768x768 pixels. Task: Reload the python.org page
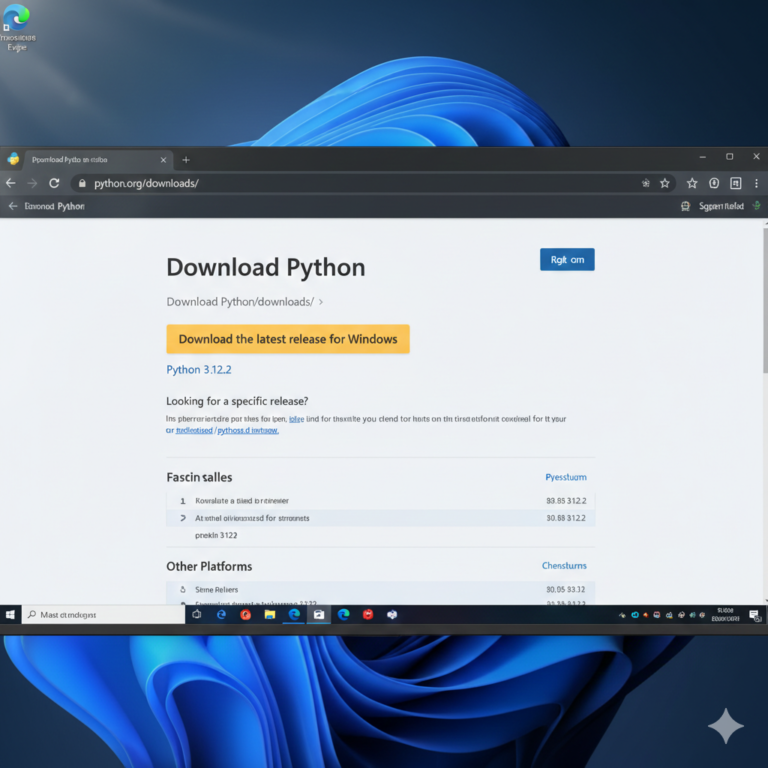click(54, 183)
